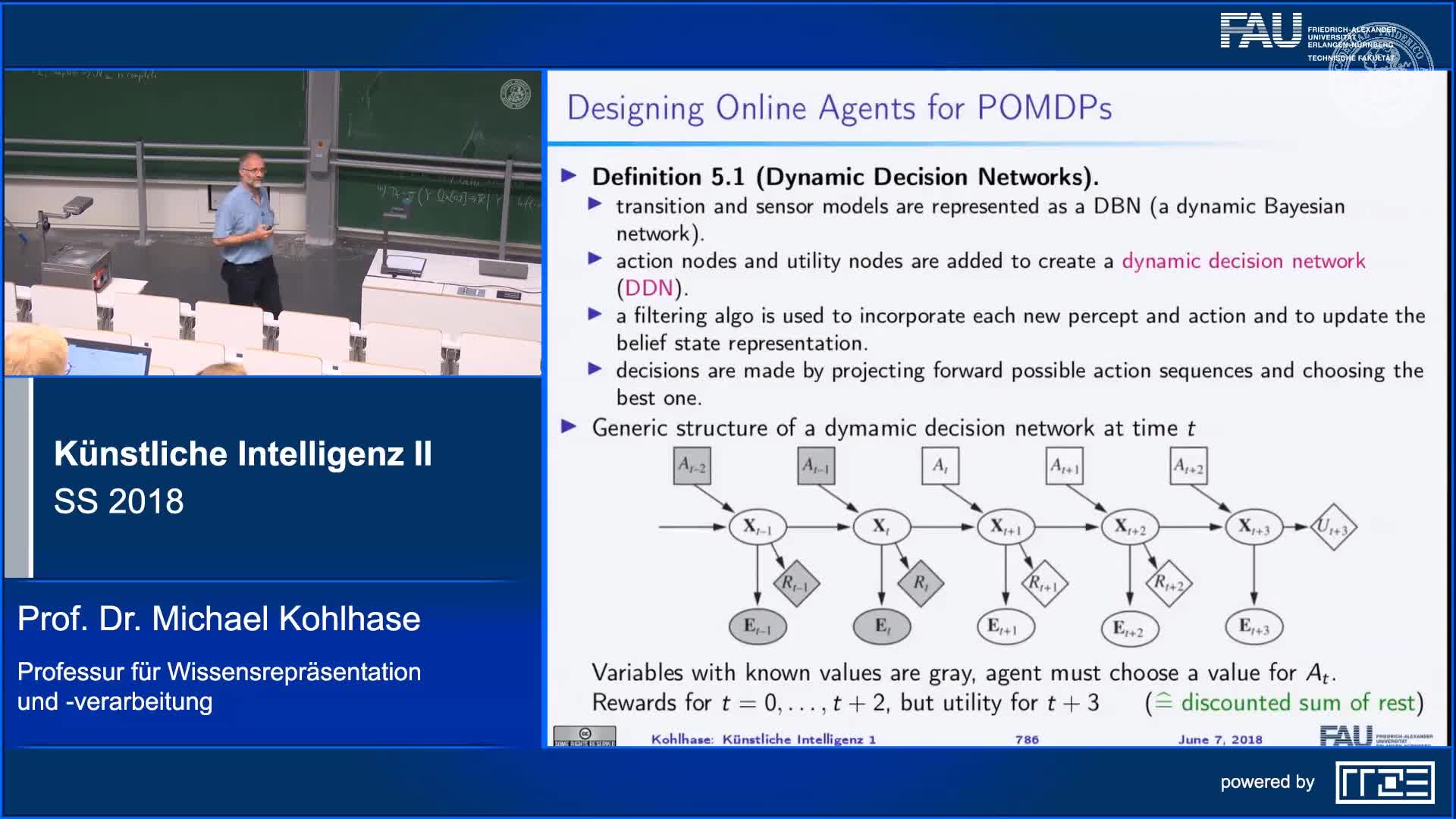Screen dimensions: 1456x819
Task: Click the bullet before 'a filtering algo'
Action: point(595,315)
